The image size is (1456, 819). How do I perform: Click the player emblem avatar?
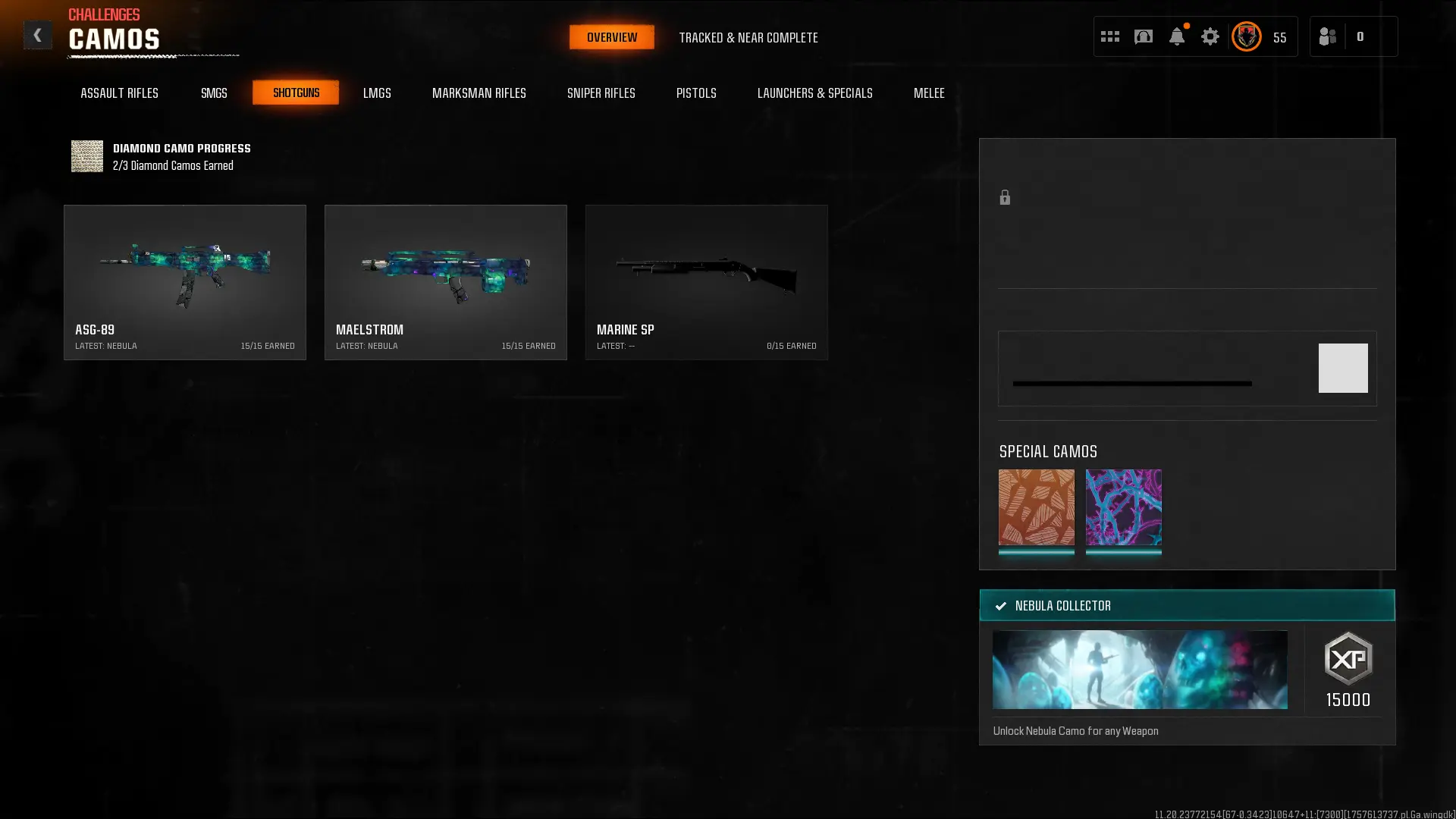1246,36
